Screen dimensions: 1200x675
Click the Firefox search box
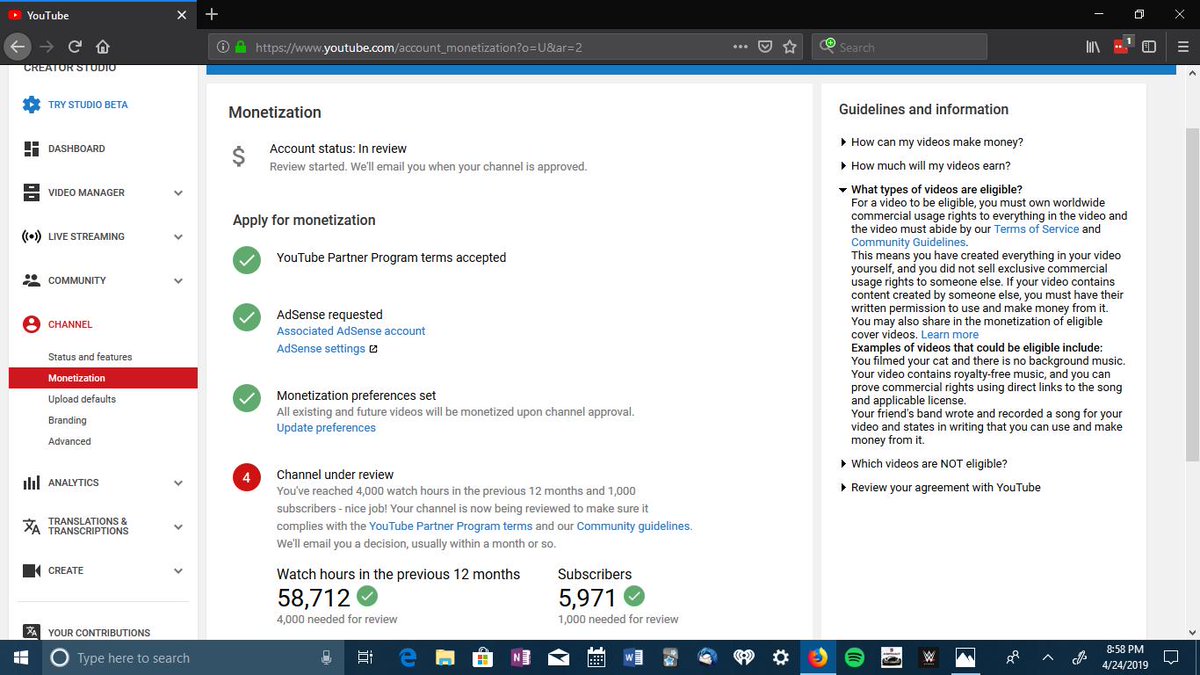(900, 46)
